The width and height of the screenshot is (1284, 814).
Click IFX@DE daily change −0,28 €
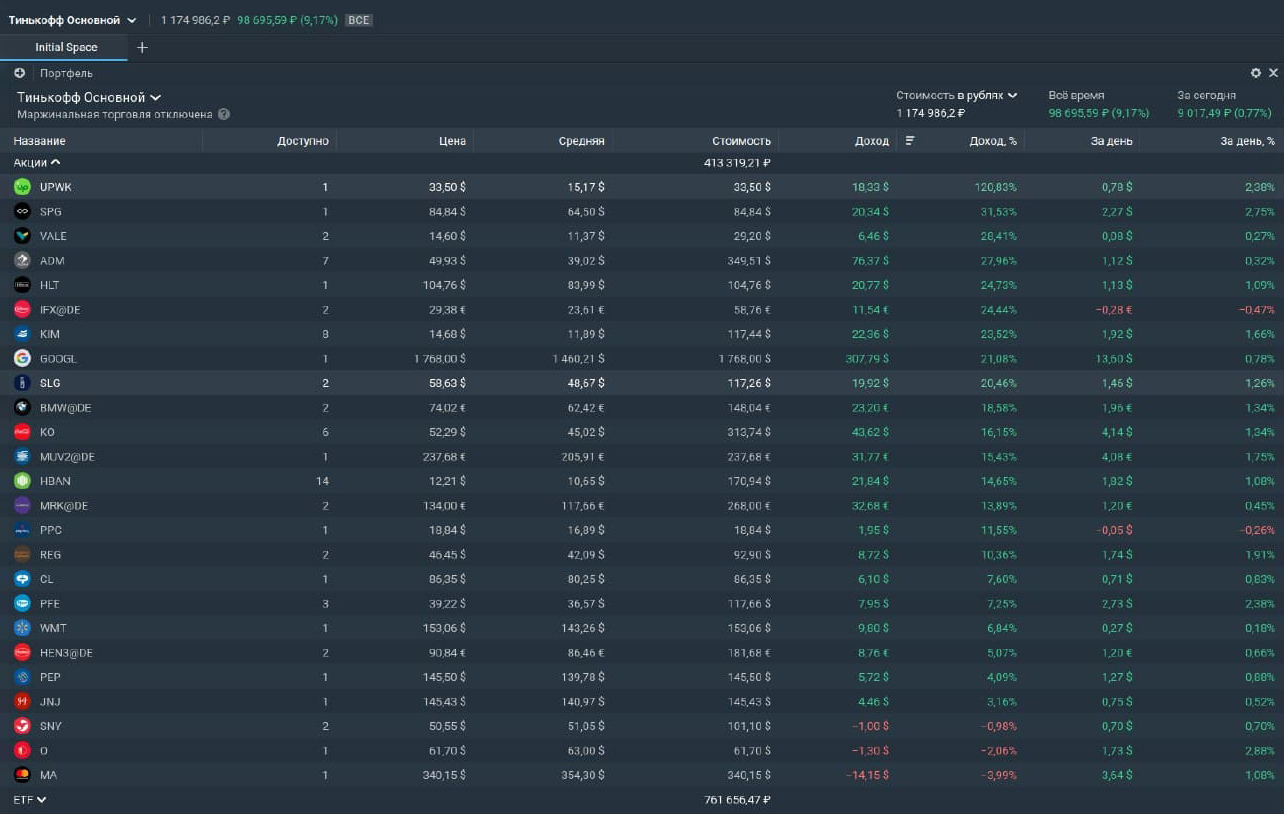(x=1114, y=309)
